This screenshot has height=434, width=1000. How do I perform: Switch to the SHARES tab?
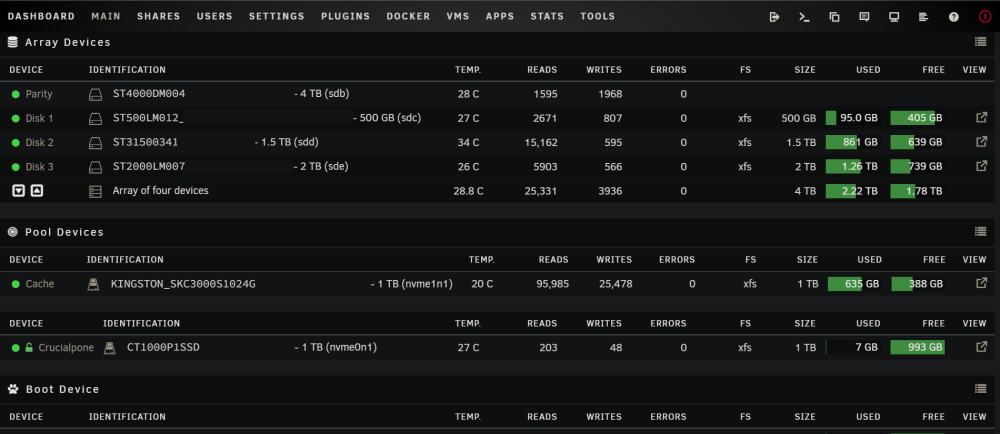159,17
